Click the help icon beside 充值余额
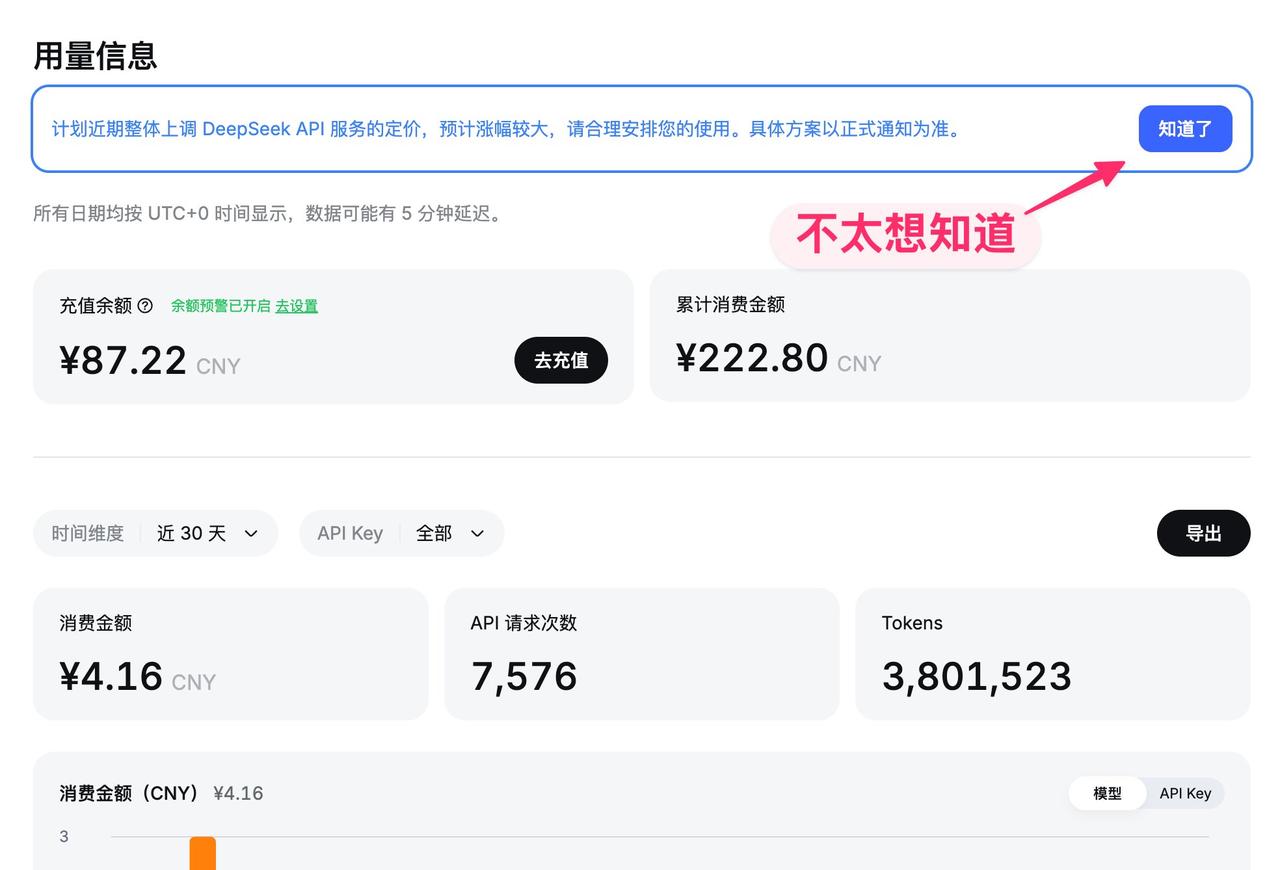Image resolution: width=1280 pixels, height=870 pixels. [x=145, y=306]
